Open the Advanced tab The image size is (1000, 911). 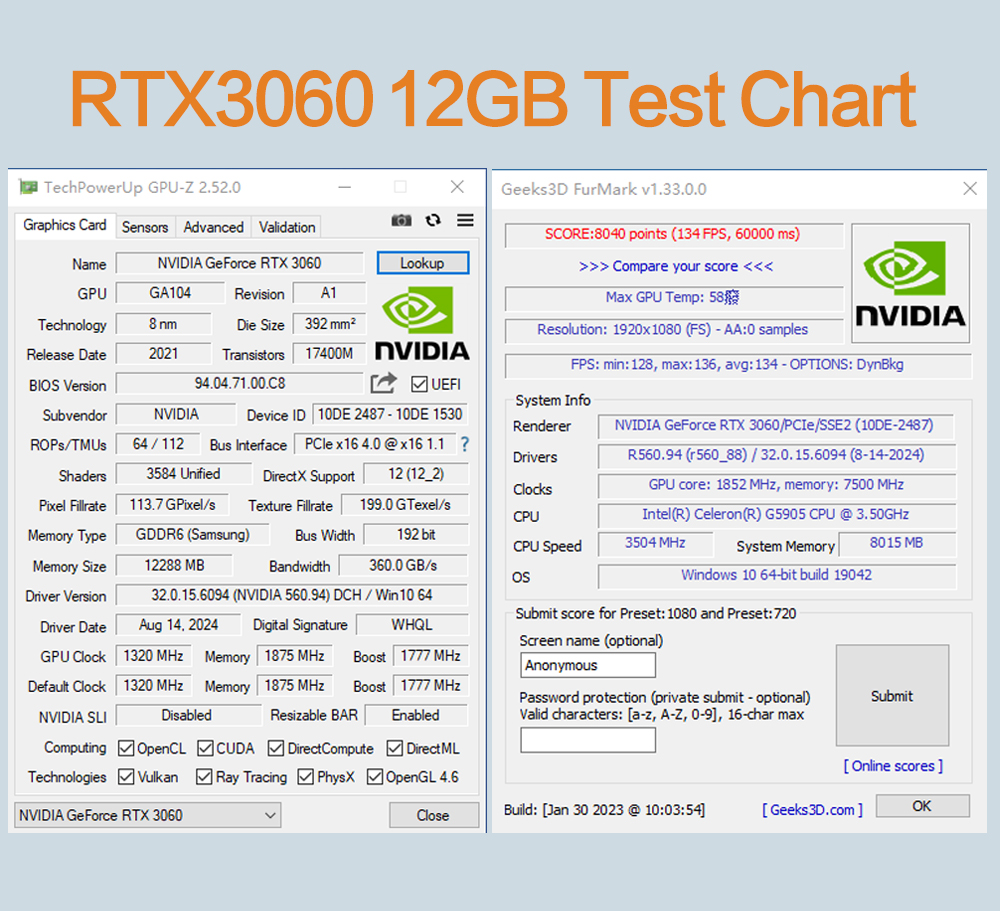[x=214, y=227]
